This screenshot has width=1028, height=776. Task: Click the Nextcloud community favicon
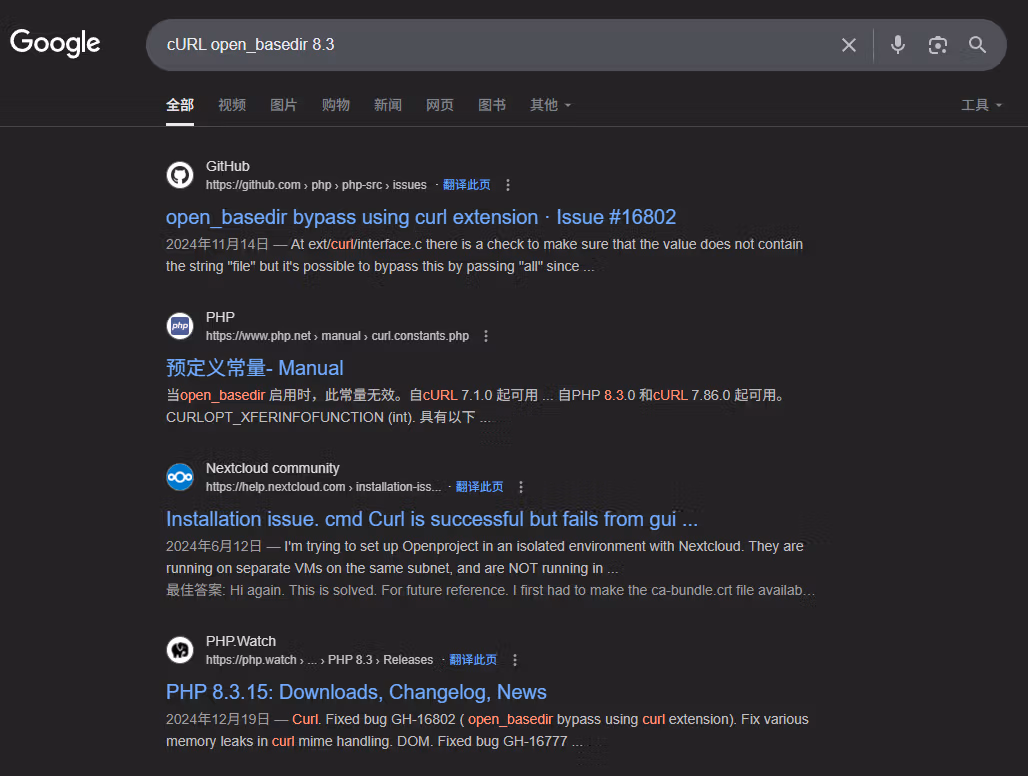180,477
